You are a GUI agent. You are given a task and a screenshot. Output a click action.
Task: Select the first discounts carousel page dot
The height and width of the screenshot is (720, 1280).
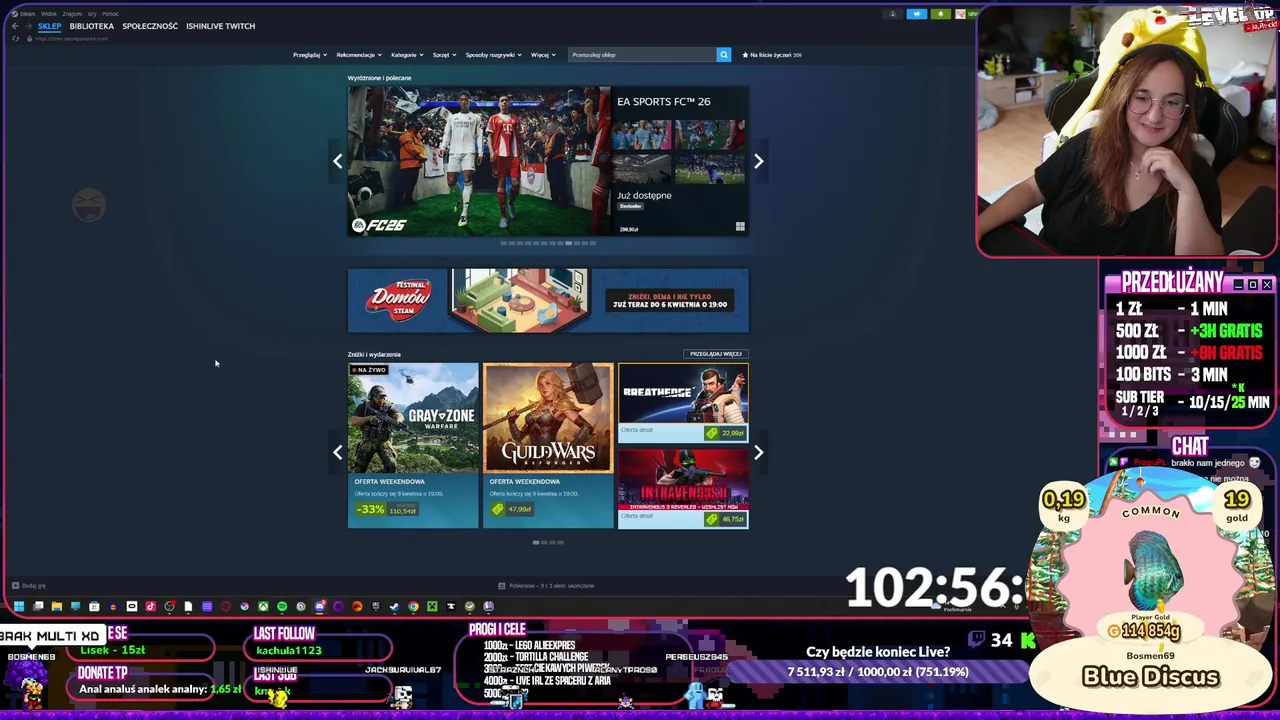(x=536, y=542)
